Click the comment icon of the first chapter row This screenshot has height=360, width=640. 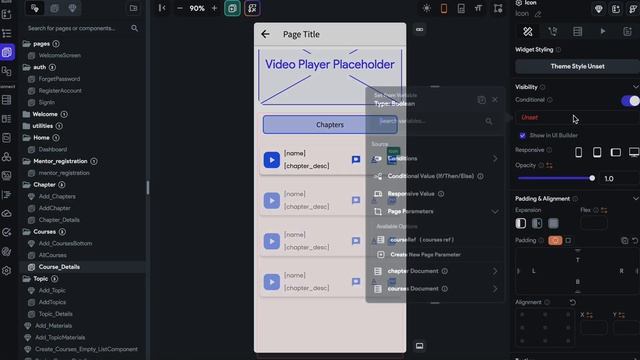(356, 160)
